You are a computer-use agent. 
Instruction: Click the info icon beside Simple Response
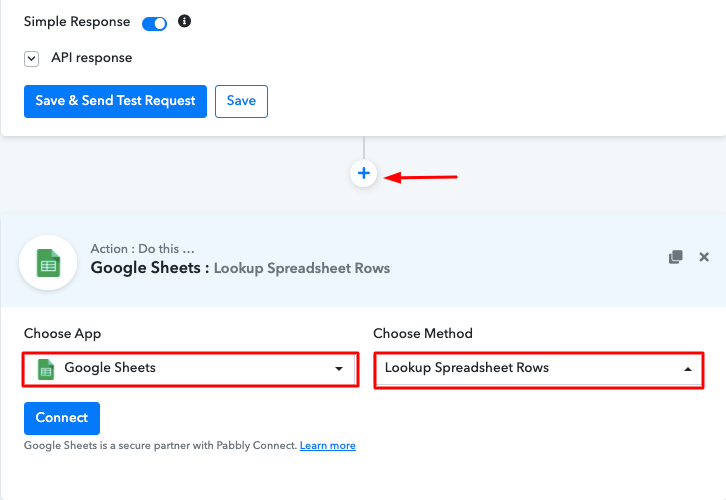pyautogui.click(x=184, y=21)
